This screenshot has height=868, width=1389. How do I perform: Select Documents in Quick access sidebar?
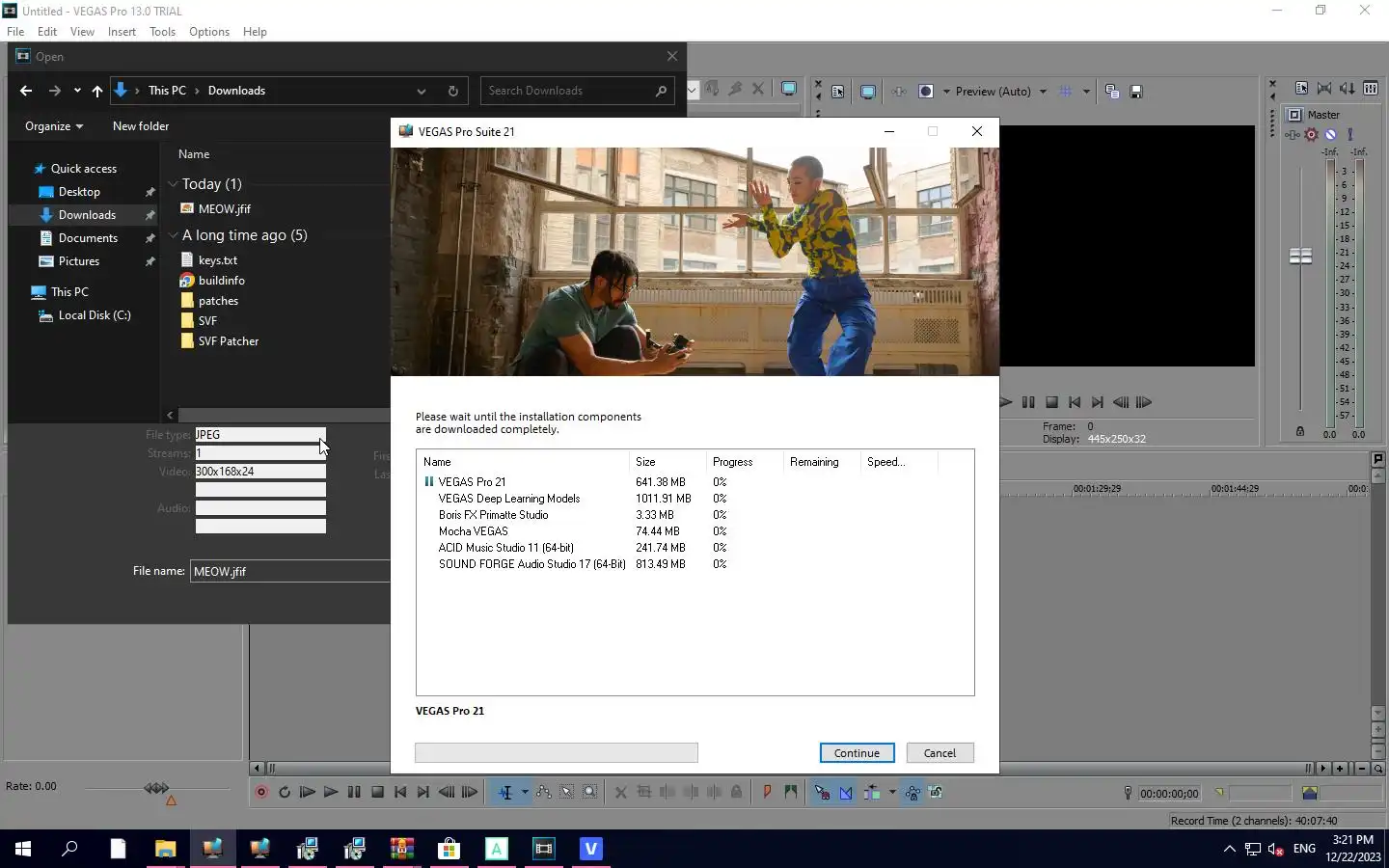click(x=88, y=238)
